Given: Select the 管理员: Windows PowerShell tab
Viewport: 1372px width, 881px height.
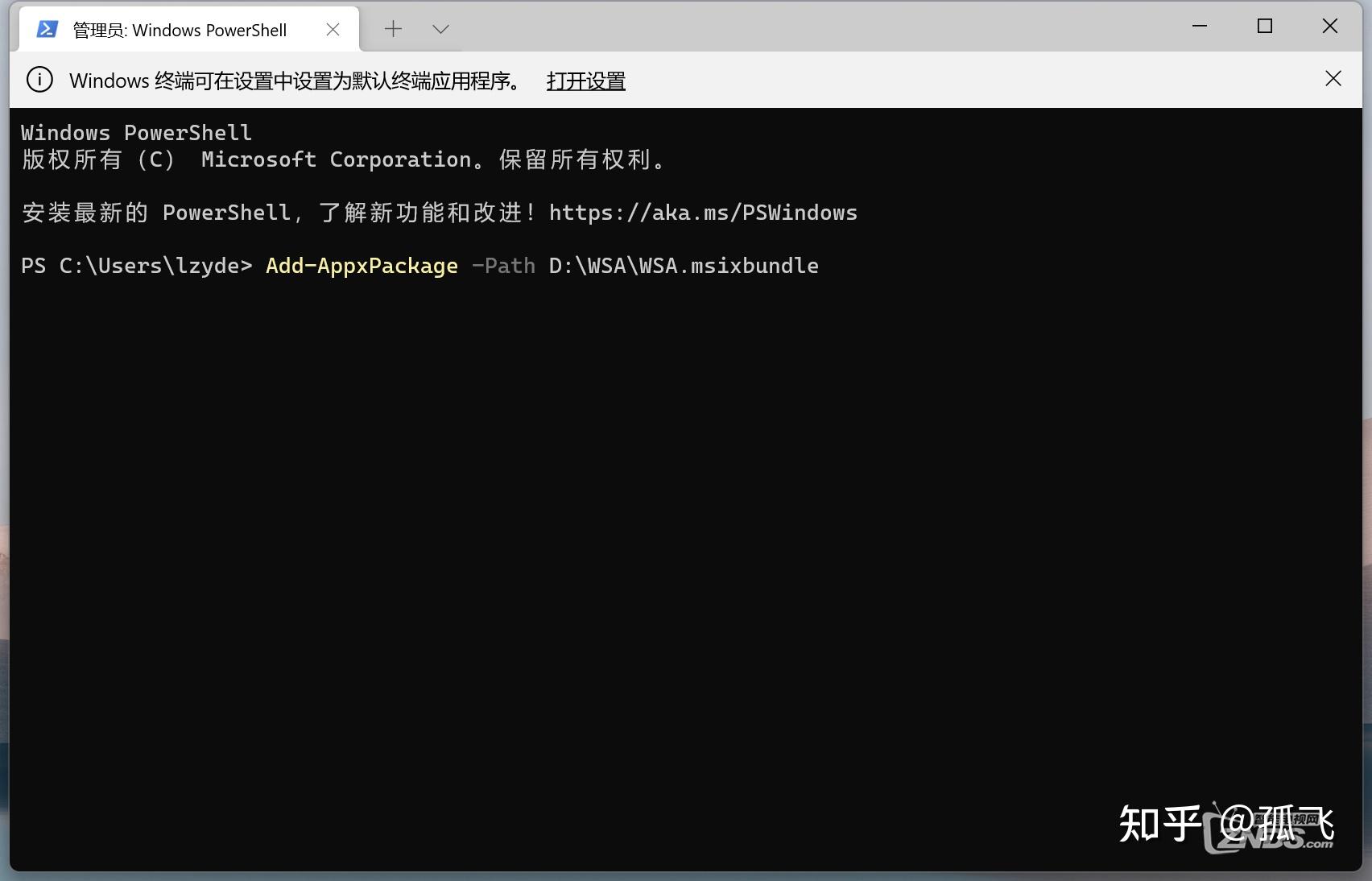Looking at the screenshot, I should 189,30.
